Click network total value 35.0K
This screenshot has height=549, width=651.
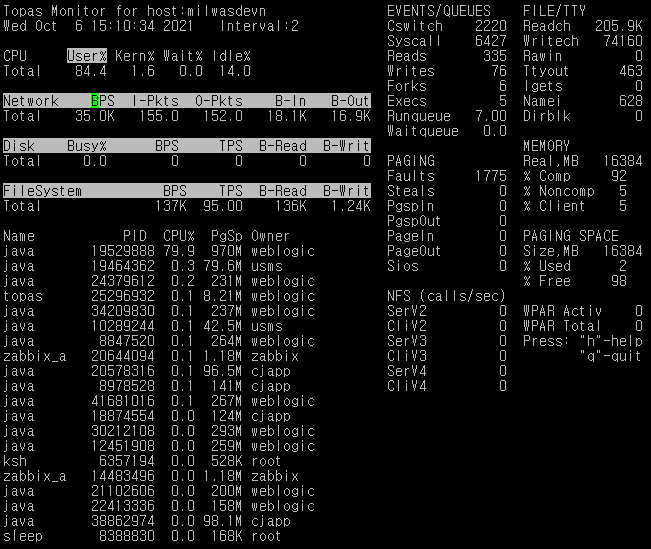95,116
